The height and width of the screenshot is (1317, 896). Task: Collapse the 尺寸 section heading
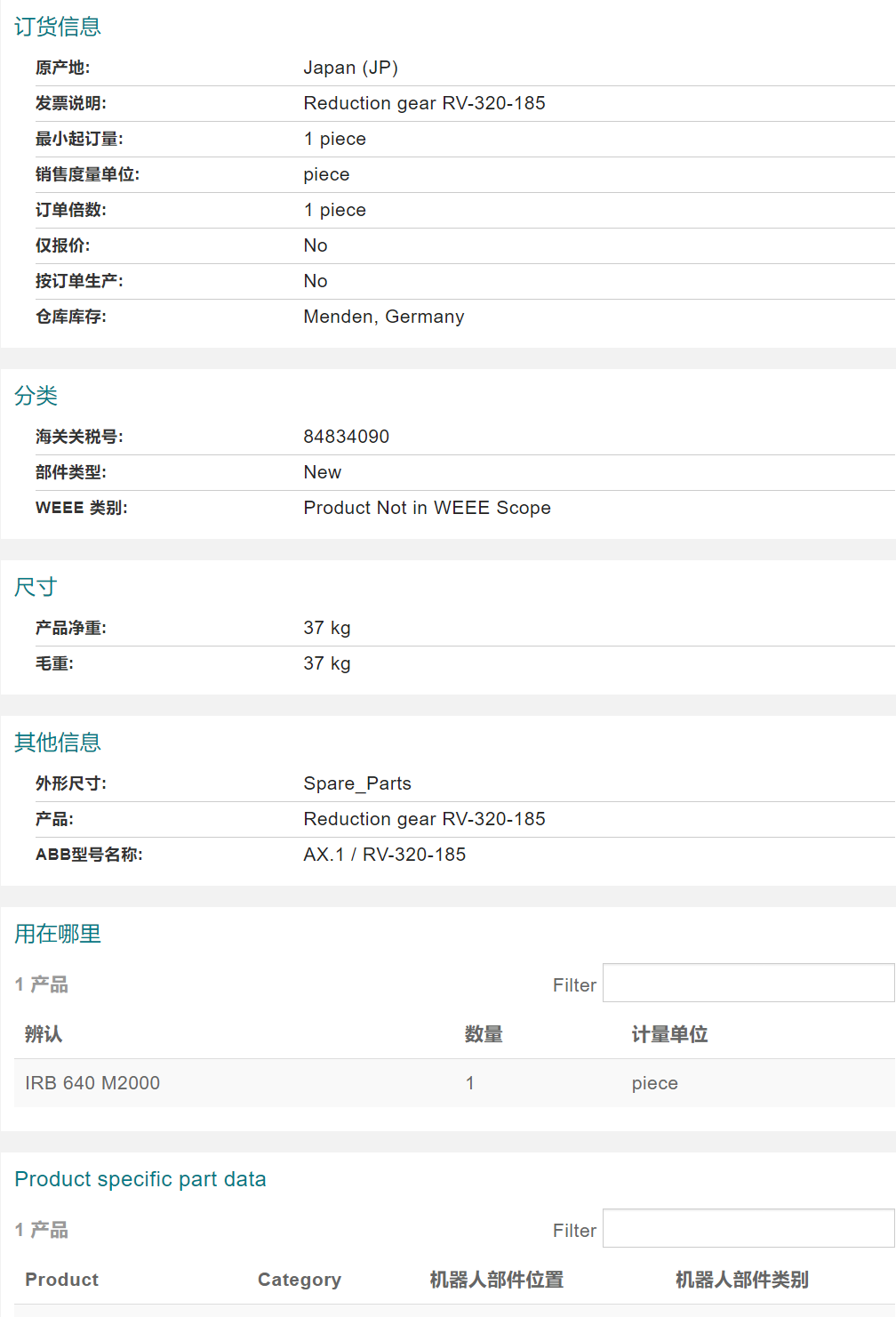pos(36,587)
